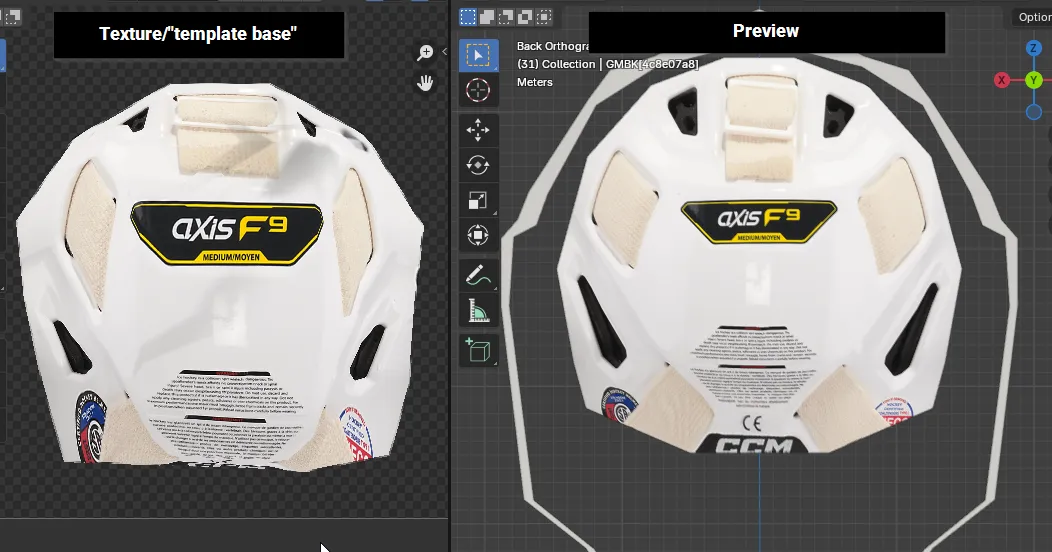Set selection mode to new selection
This screenshot has width=1052, height=552.
[468, 17]
